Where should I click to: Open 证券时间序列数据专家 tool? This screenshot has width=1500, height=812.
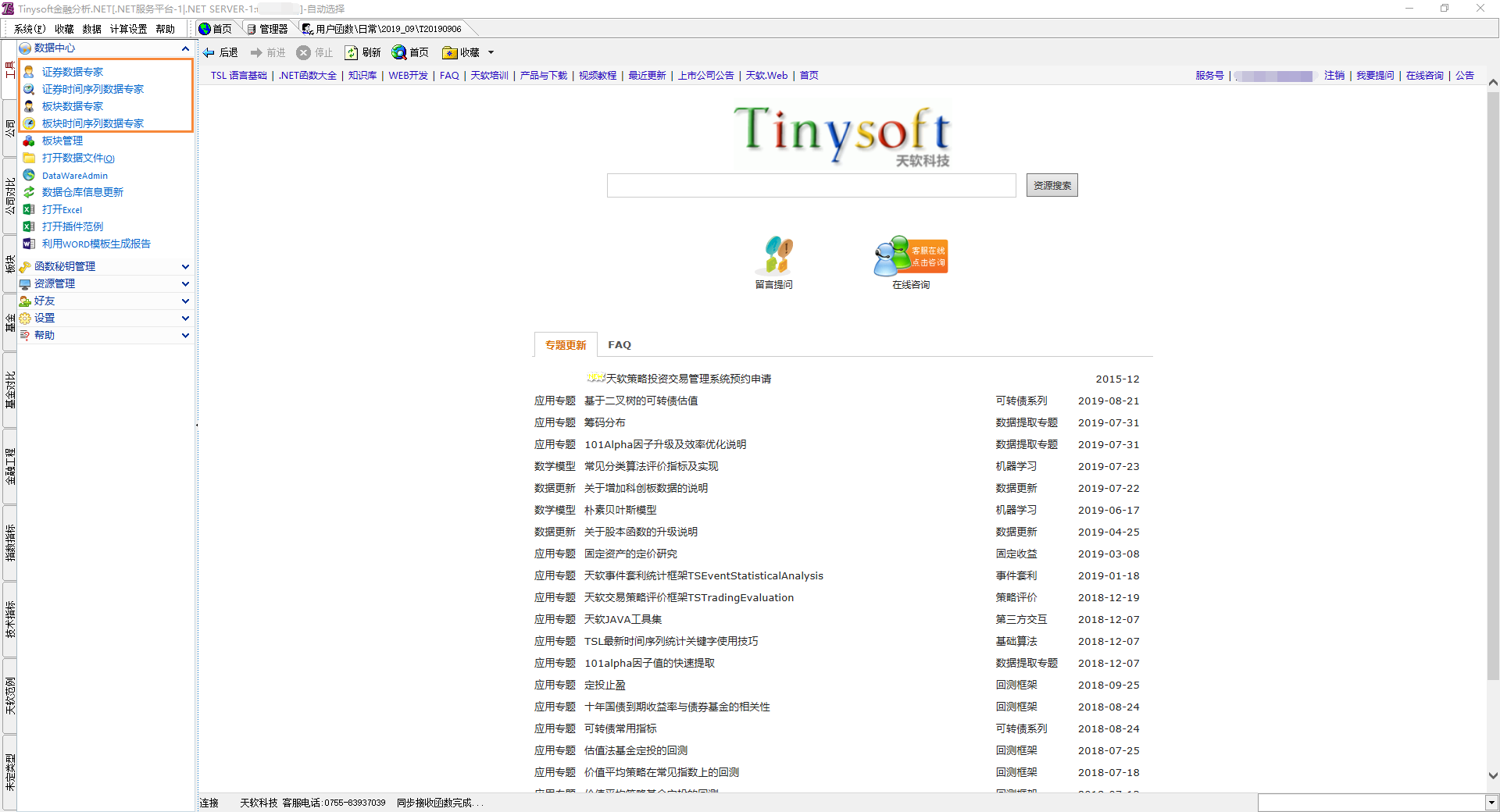pos(92,89)
